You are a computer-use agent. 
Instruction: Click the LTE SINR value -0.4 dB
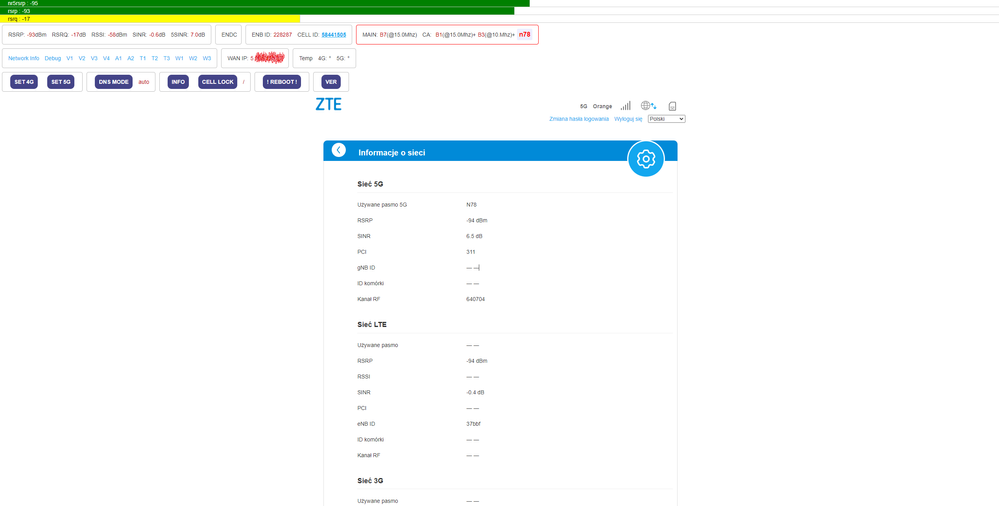coord(475,393)
